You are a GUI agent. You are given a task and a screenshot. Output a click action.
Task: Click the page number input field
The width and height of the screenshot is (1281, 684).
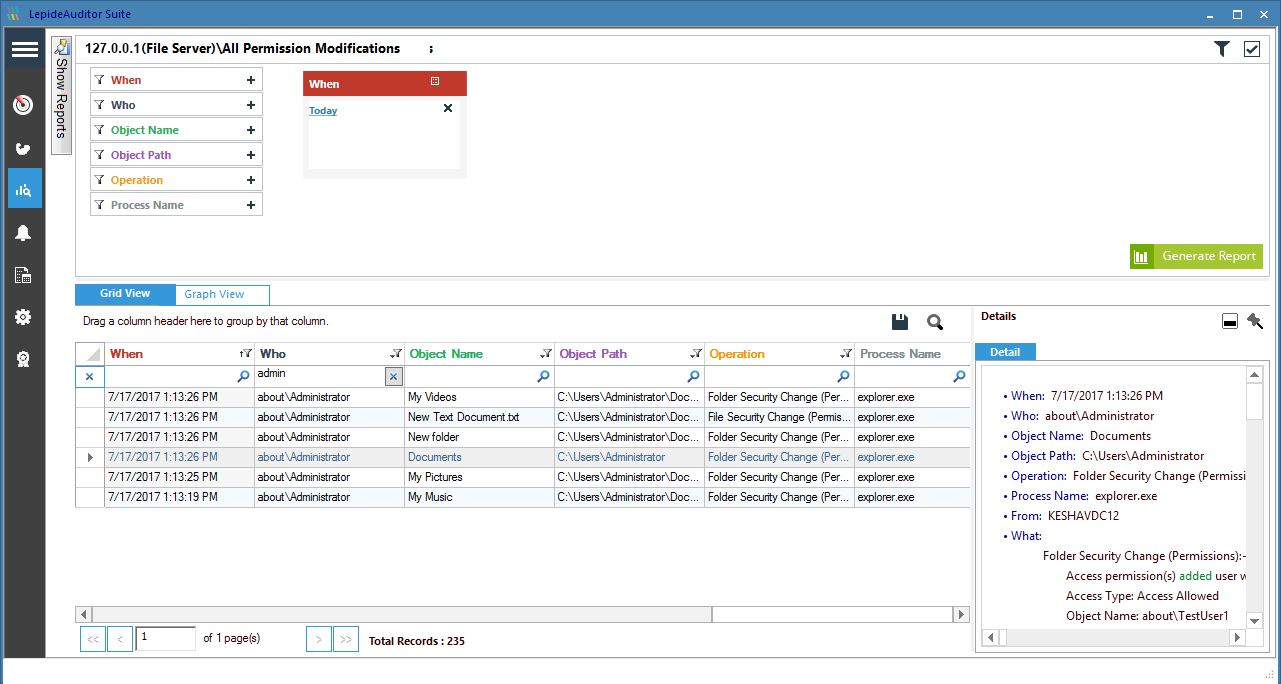point(166,638)
